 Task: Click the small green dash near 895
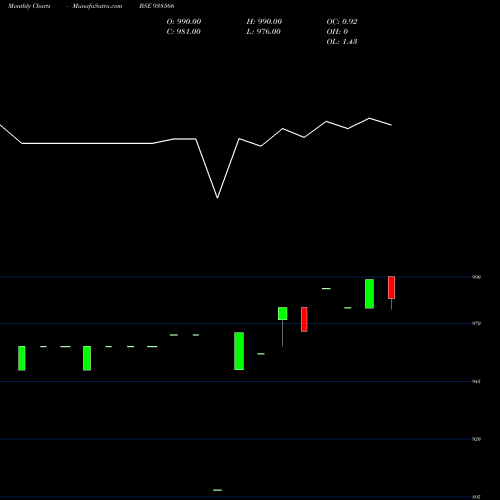217,490
